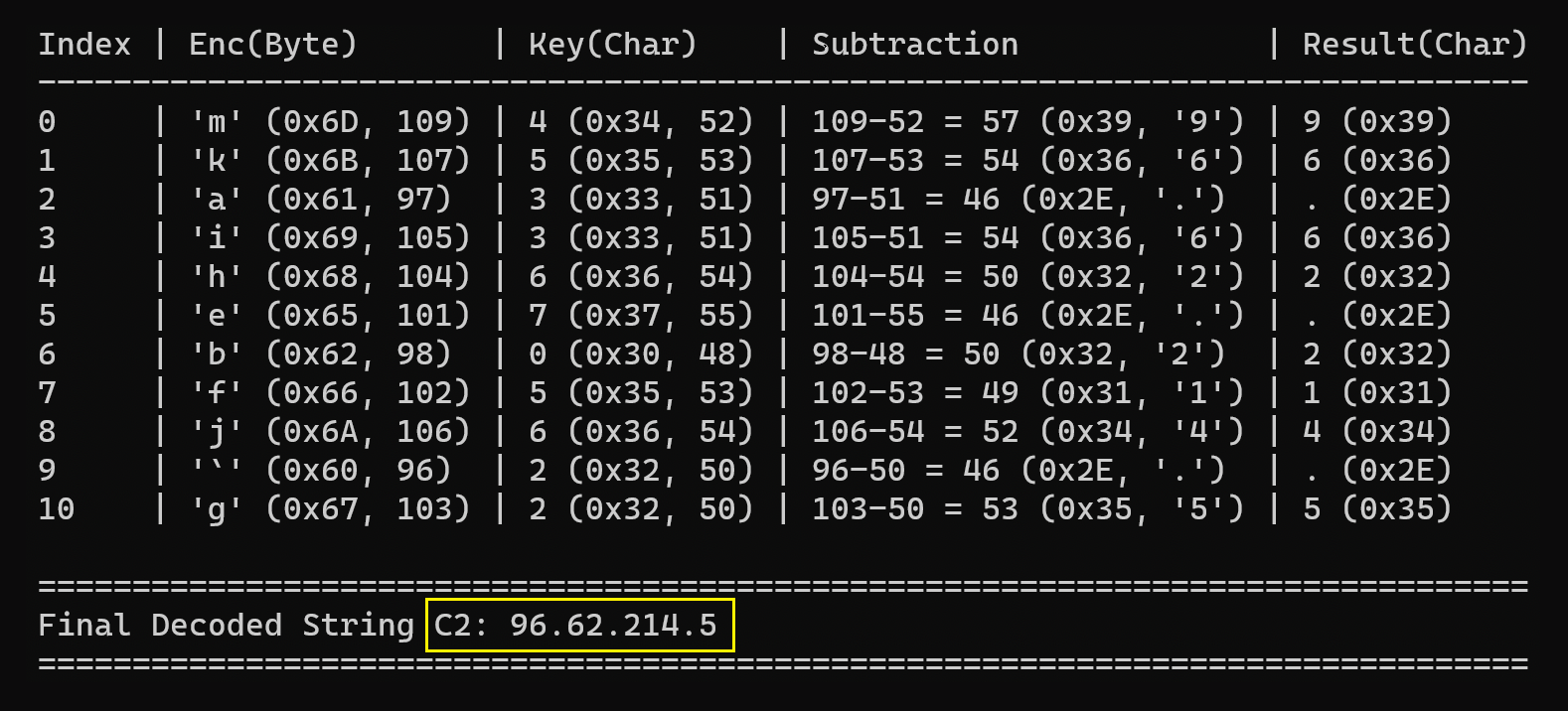Screen dimensions: 1568x711
Task: Click key value 7 (0x37, 55)
Action: click(641, 316)
